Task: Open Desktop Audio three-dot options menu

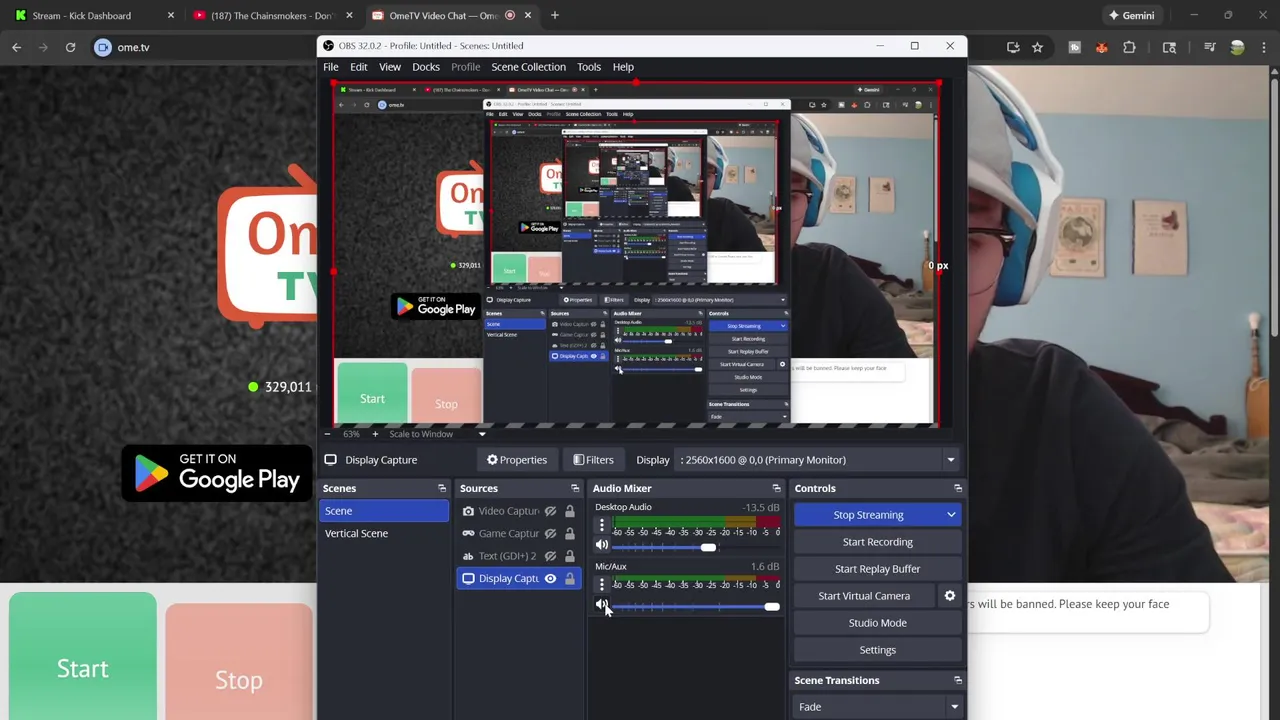Action: pos(602,525)
